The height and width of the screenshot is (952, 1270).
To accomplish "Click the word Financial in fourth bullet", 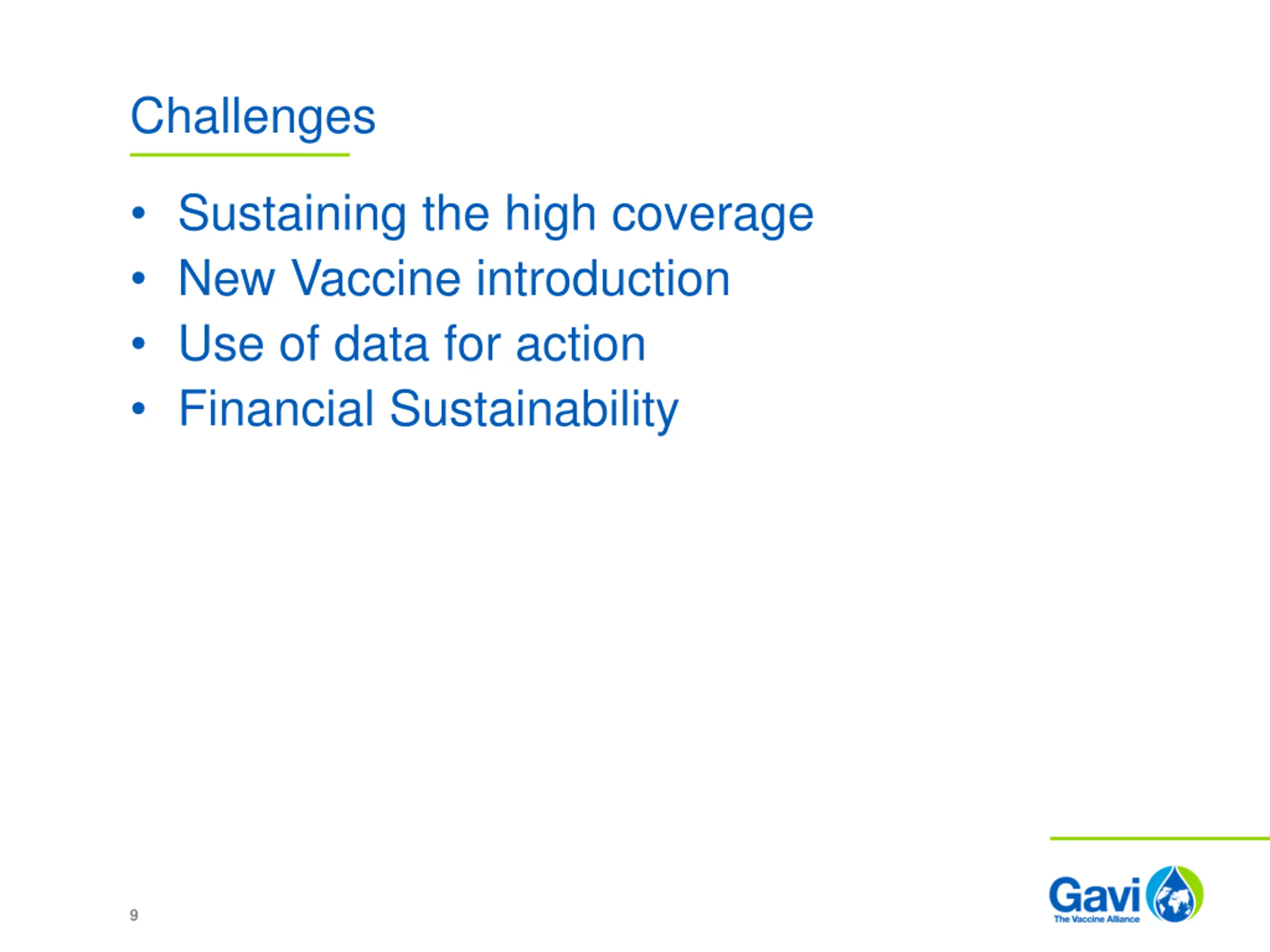I will (x=276, y=409).
